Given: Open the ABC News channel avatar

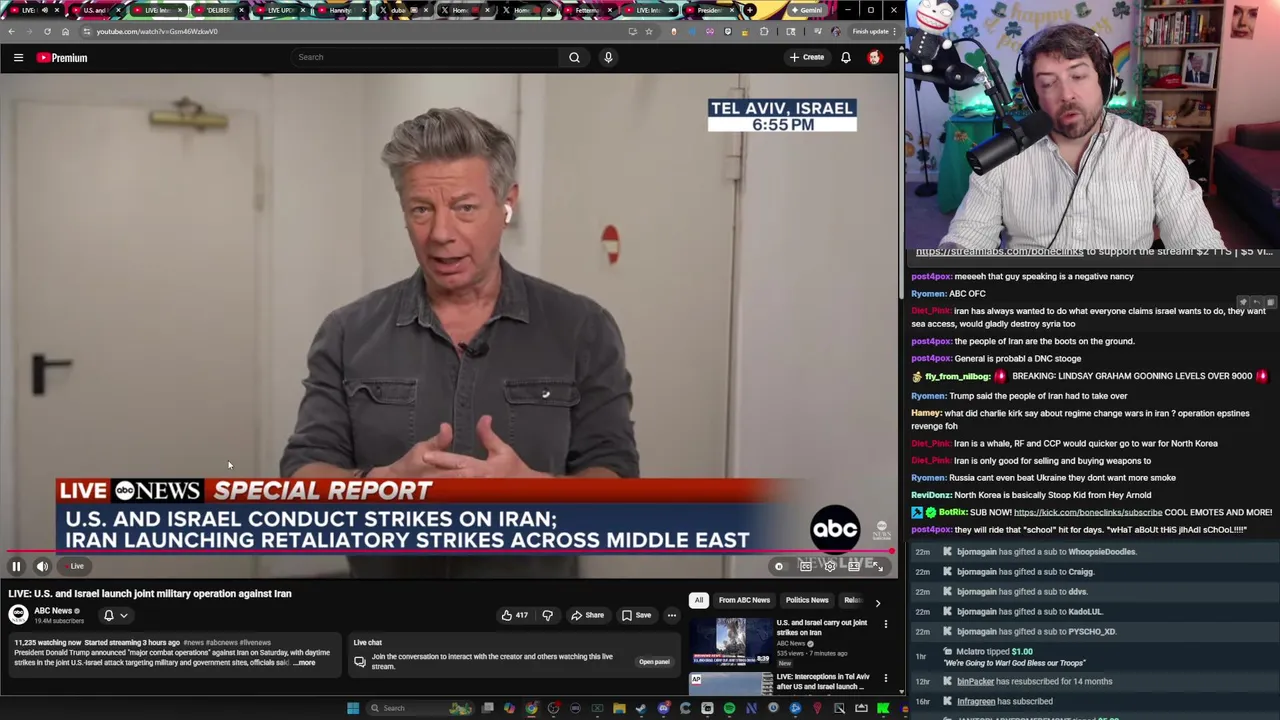Looking at the screenshot, I should point(18,615).
